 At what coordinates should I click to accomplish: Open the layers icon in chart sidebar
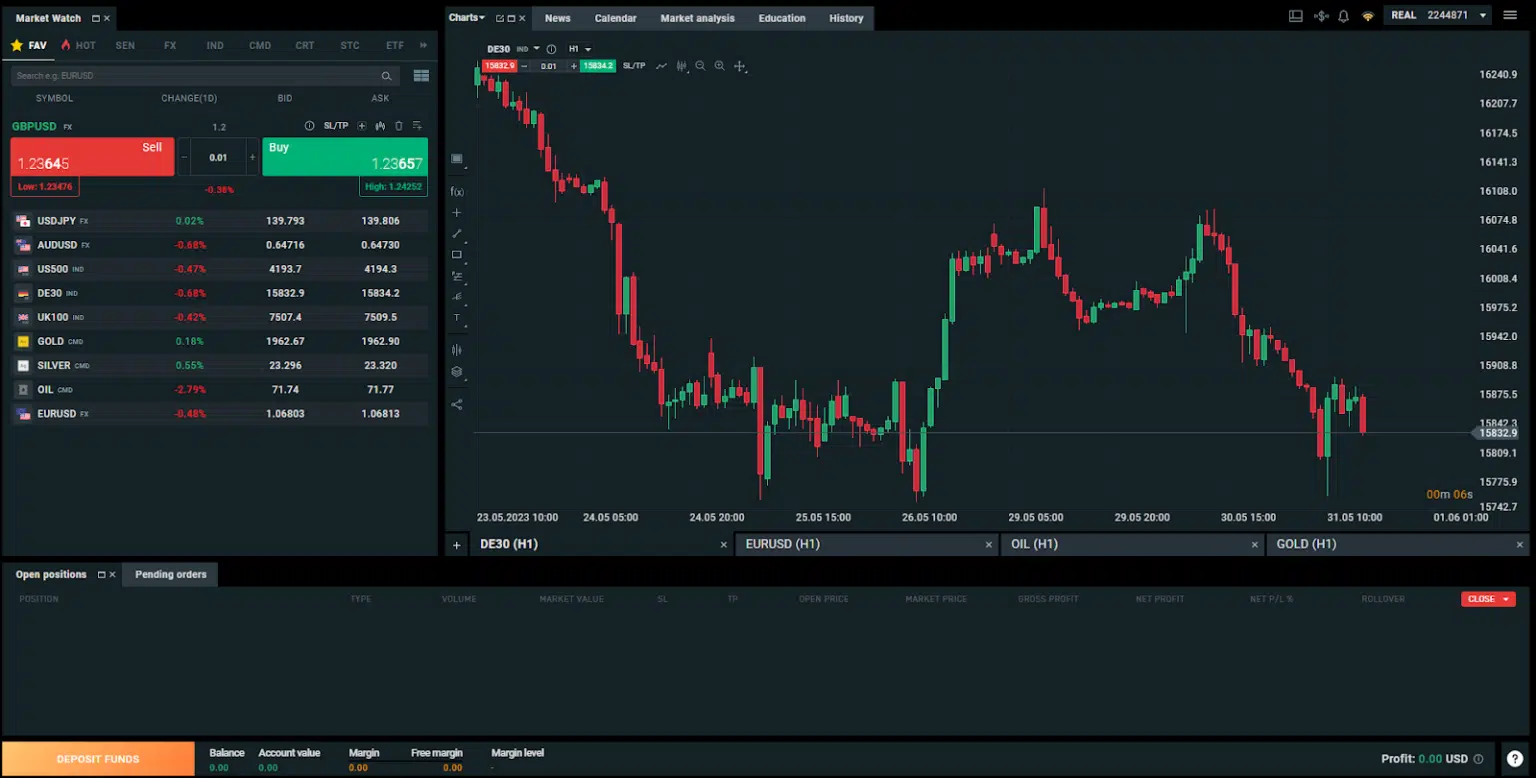(457, 372)
